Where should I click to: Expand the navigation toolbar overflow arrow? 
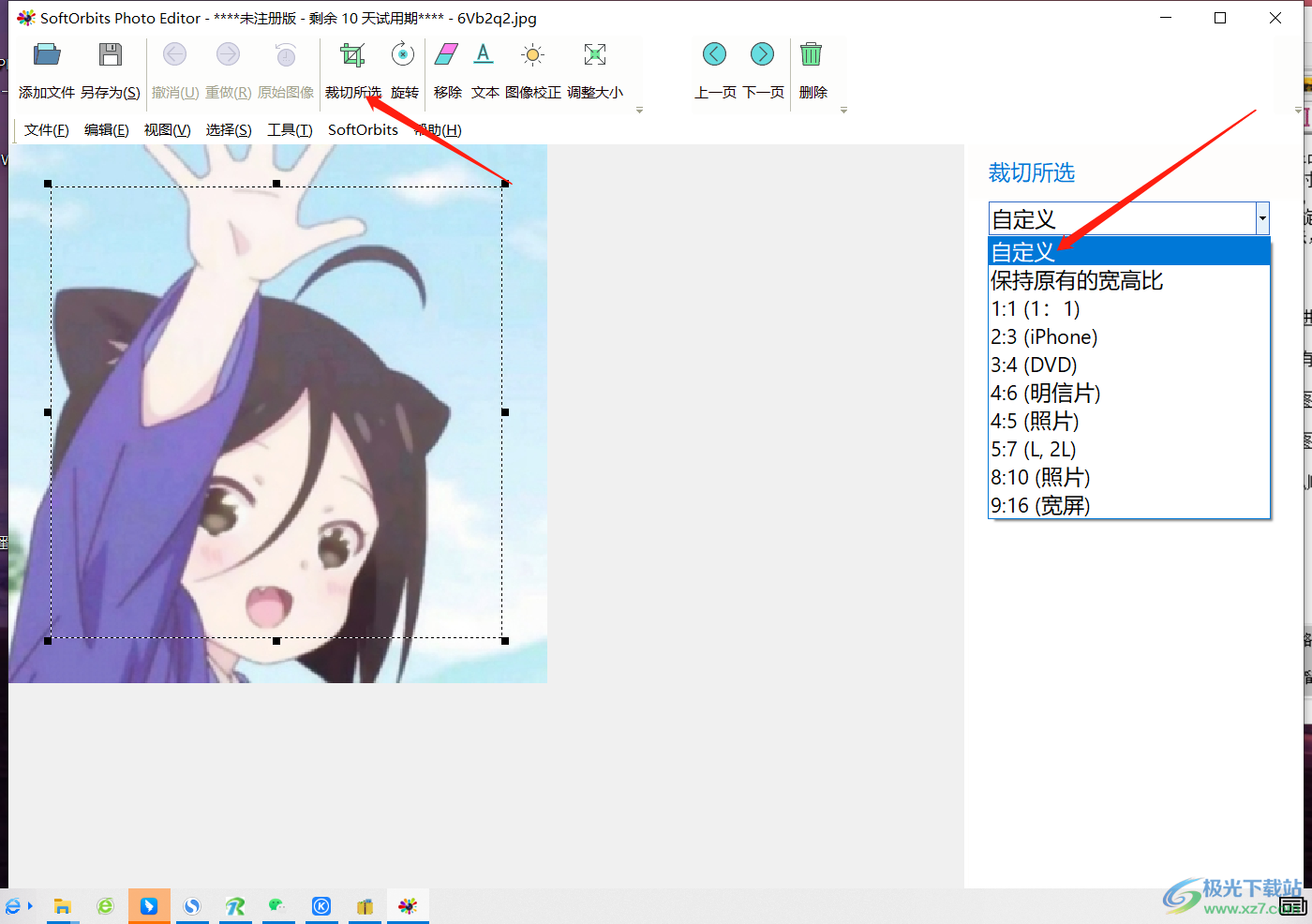pos(843,111)
